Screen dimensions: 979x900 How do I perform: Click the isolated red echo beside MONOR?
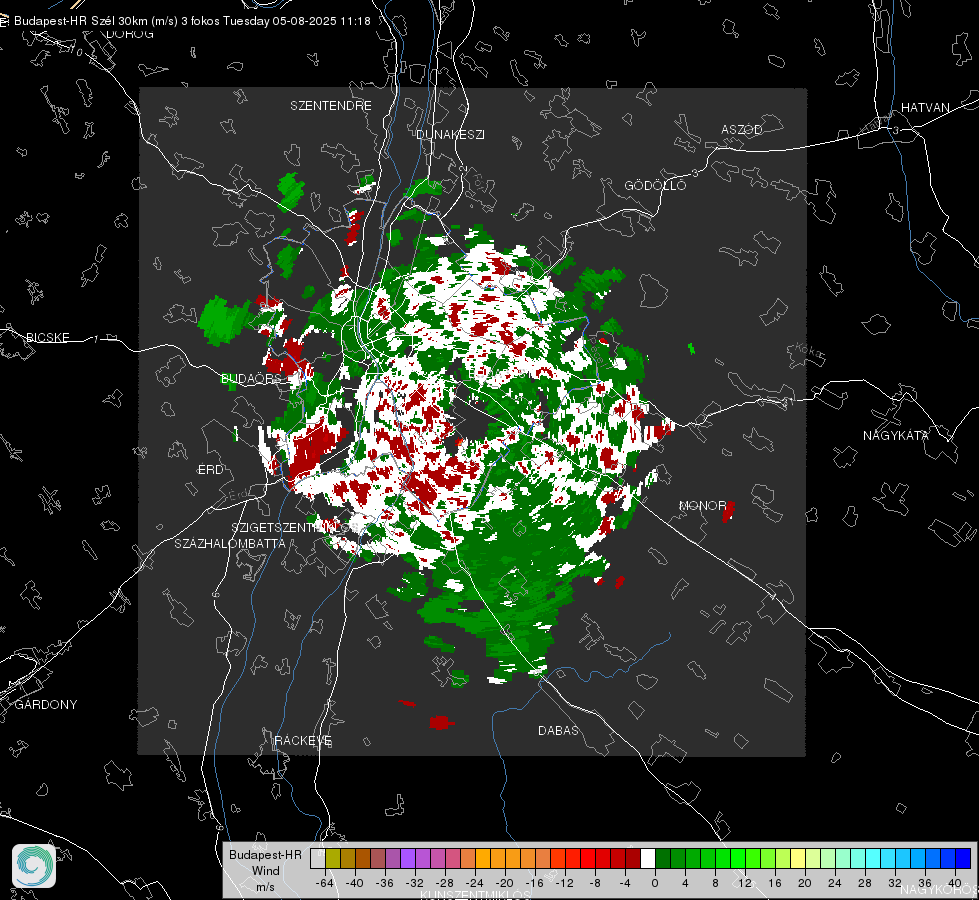(x=728, y=512)
